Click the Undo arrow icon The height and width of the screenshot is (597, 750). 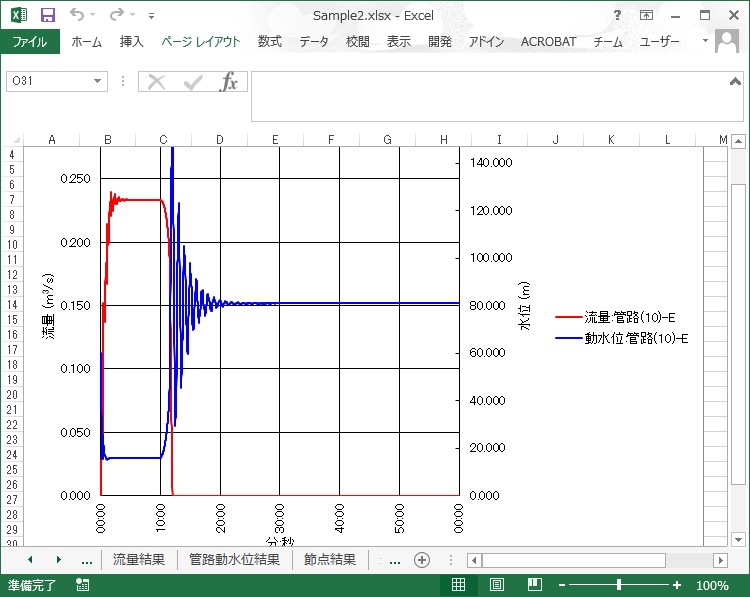(x=78, y=15)
